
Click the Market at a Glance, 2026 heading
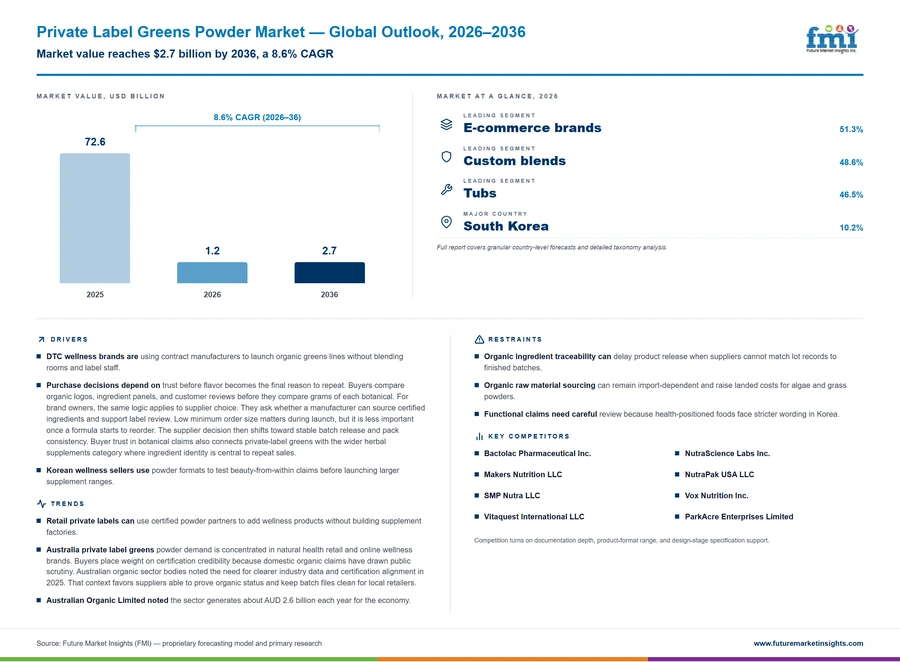[497, 96]
